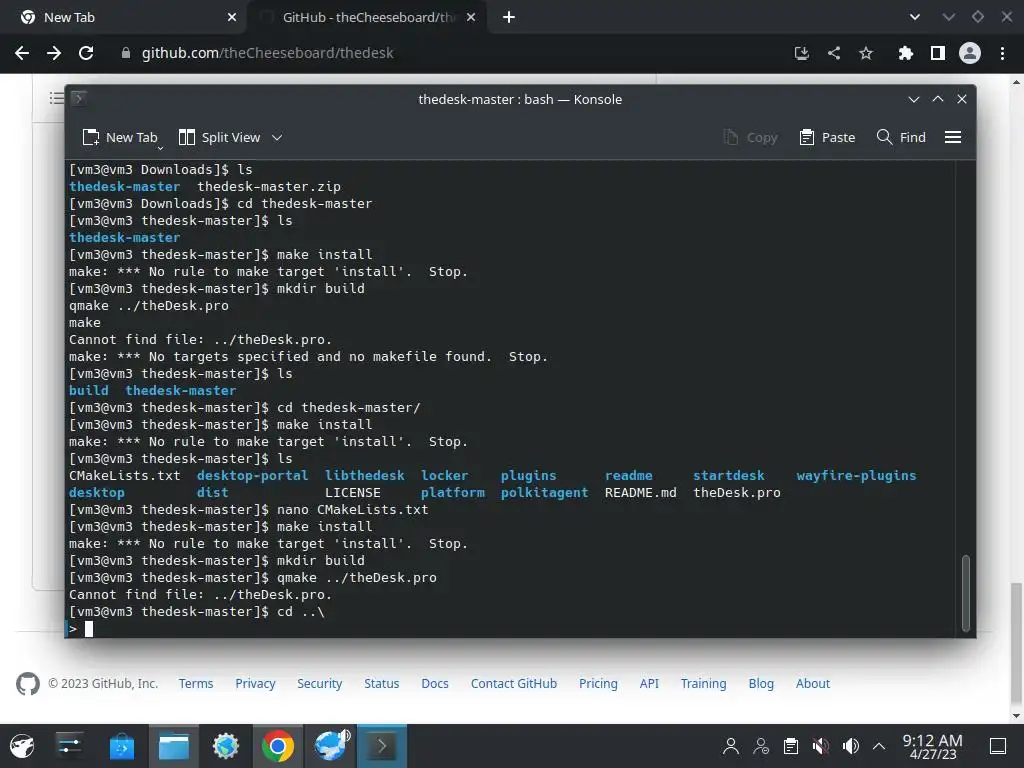The image size is (1024, 768).
Task: Open user account tray icon
Action: 731,746
